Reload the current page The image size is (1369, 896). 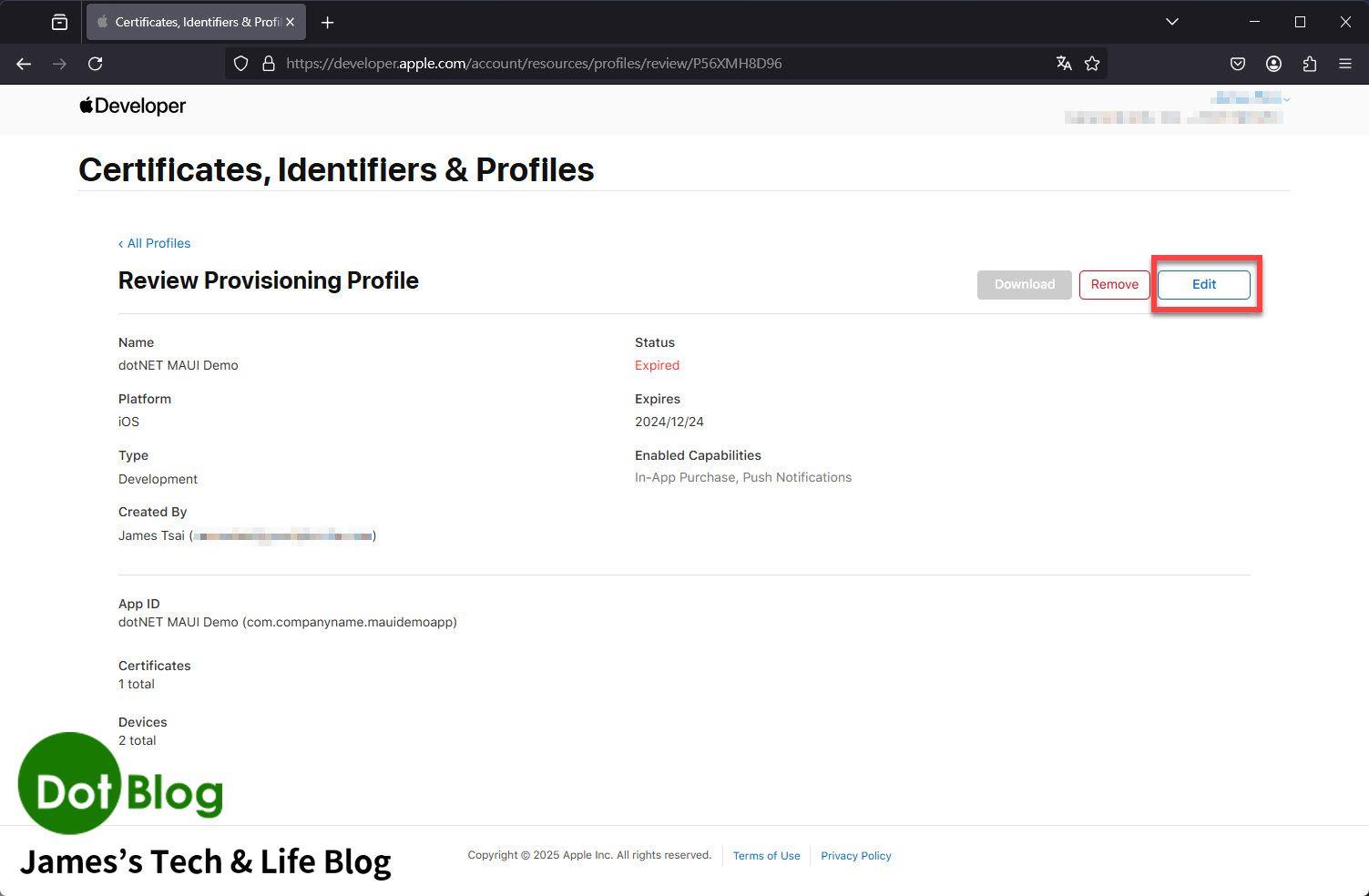pyautogui.click(x=96, y=64)
